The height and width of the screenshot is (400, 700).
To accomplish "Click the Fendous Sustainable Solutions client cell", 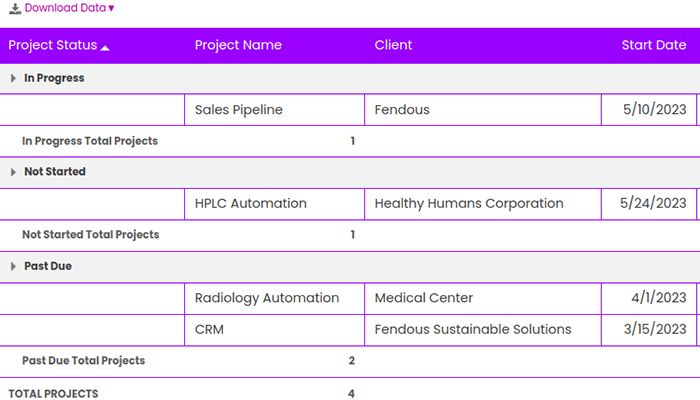I will click(473, 329).
